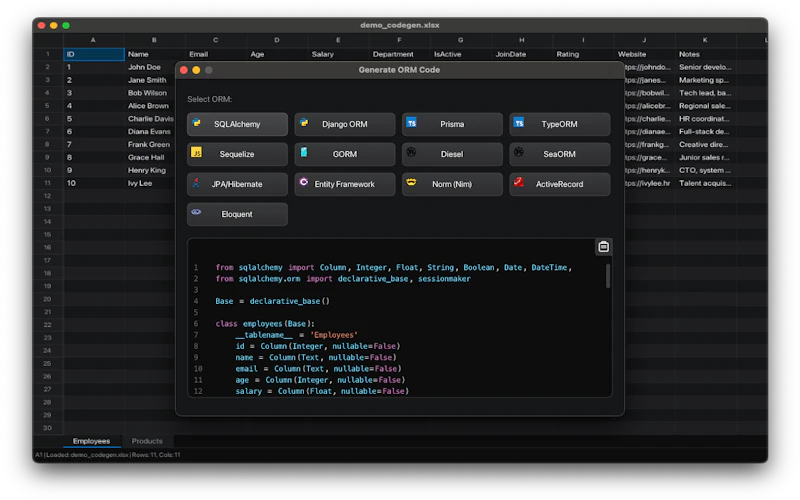Choose the ActiveRecord button
This screenshot has width=800, height=500.
click(560, 184)
